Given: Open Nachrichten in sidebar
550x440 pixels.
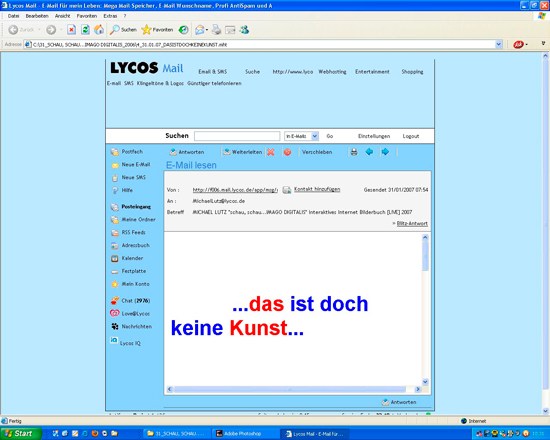Looking at the screenshot, I should point(132,326).
